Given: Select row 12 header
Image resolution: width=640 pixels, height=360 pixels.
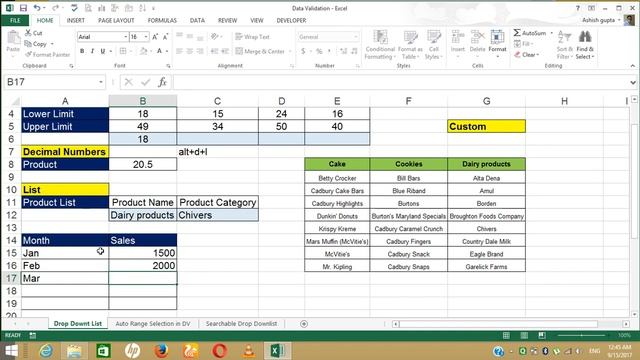Looking at the screenshot, I should (x=11, y=215).
